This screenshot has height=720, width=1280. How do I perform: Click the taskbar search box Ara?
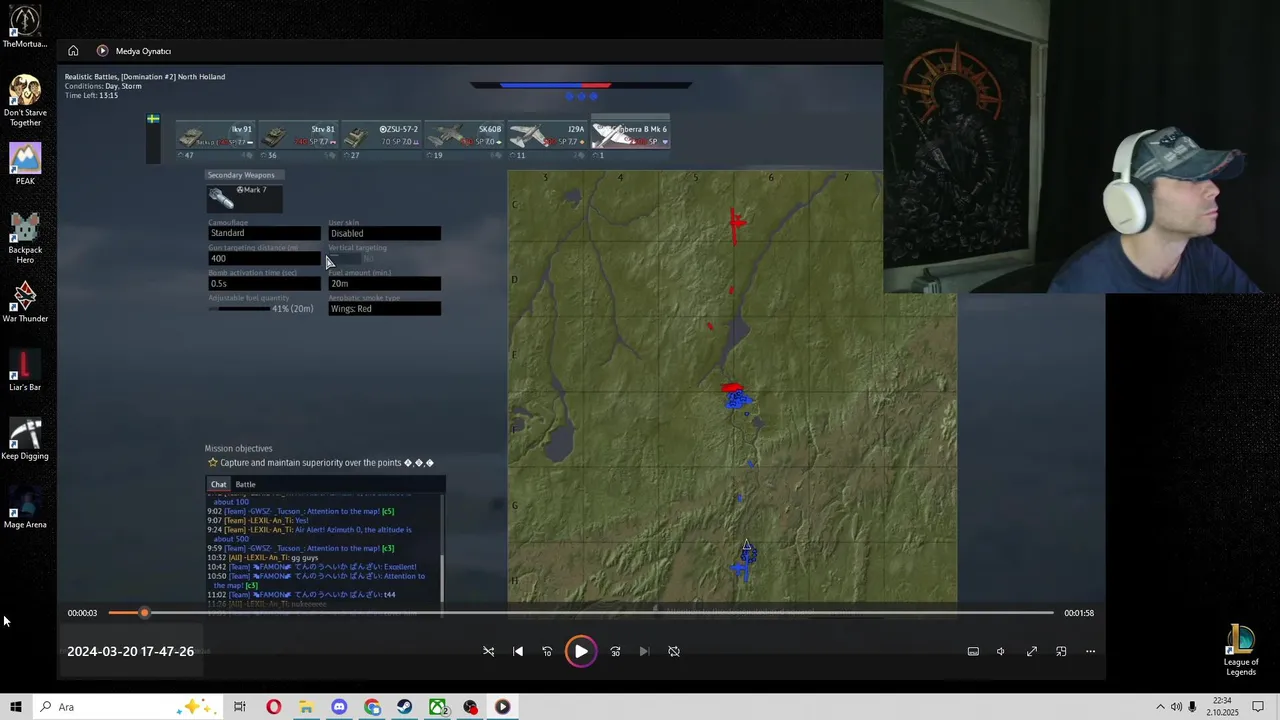point(128,707)
